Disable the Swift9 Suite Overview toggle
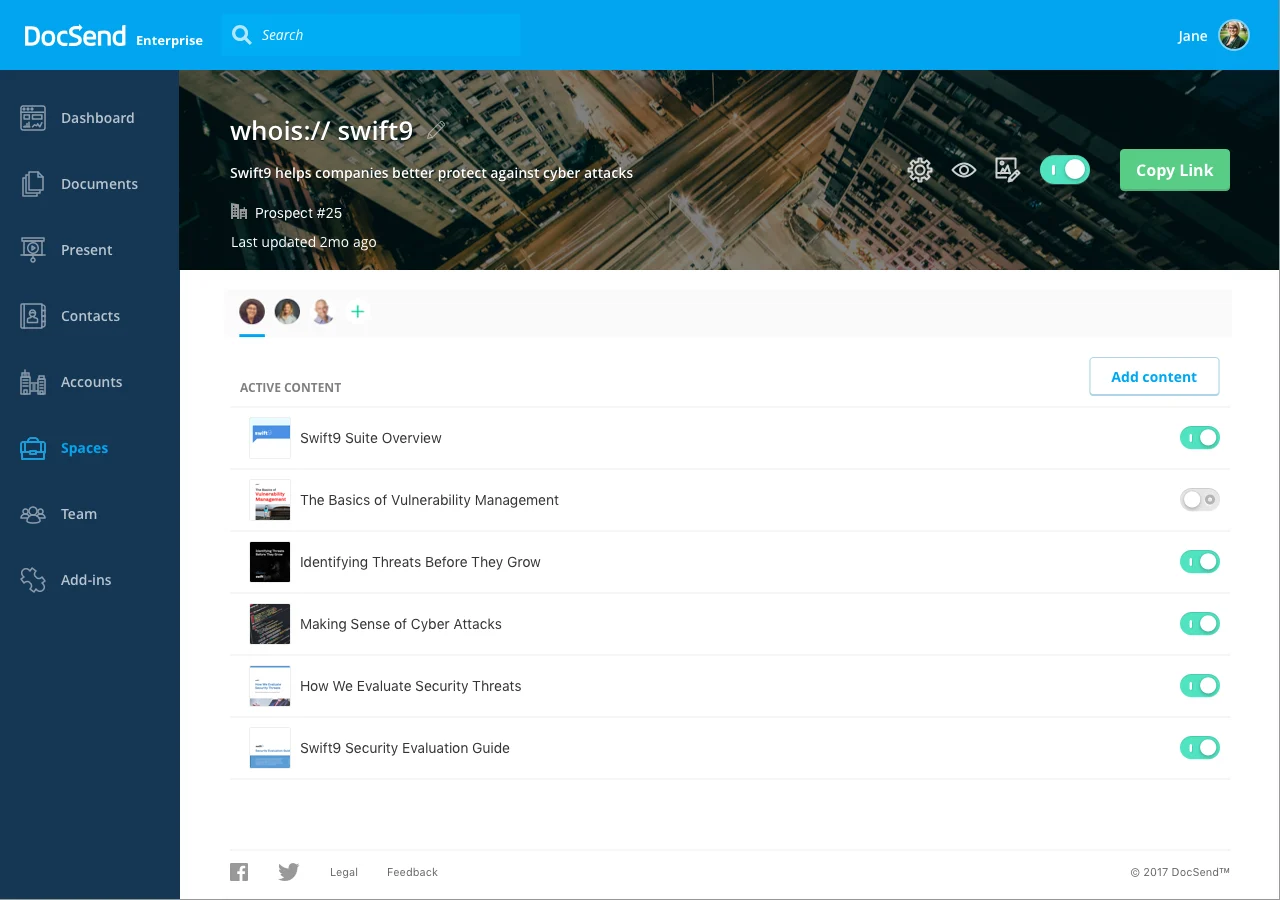Viewport: 1280px width, 900px height. coord(1199,437)
